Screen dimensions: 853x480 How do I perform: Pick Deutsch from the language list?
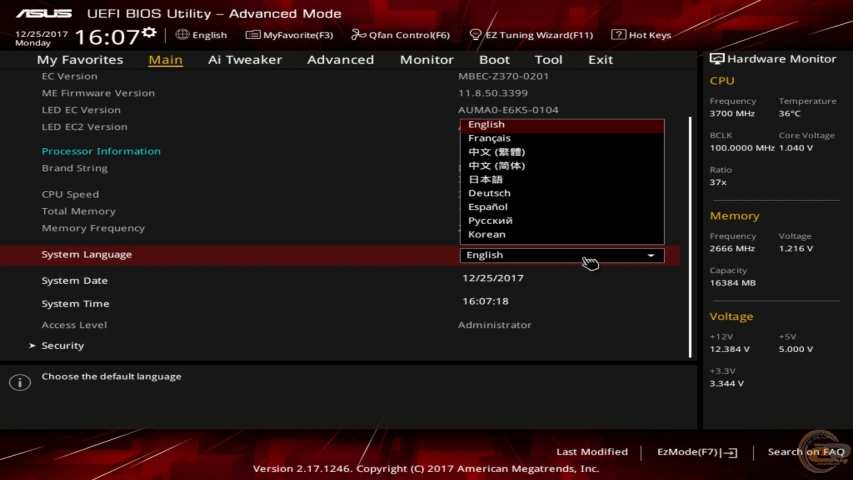(562, 193)
